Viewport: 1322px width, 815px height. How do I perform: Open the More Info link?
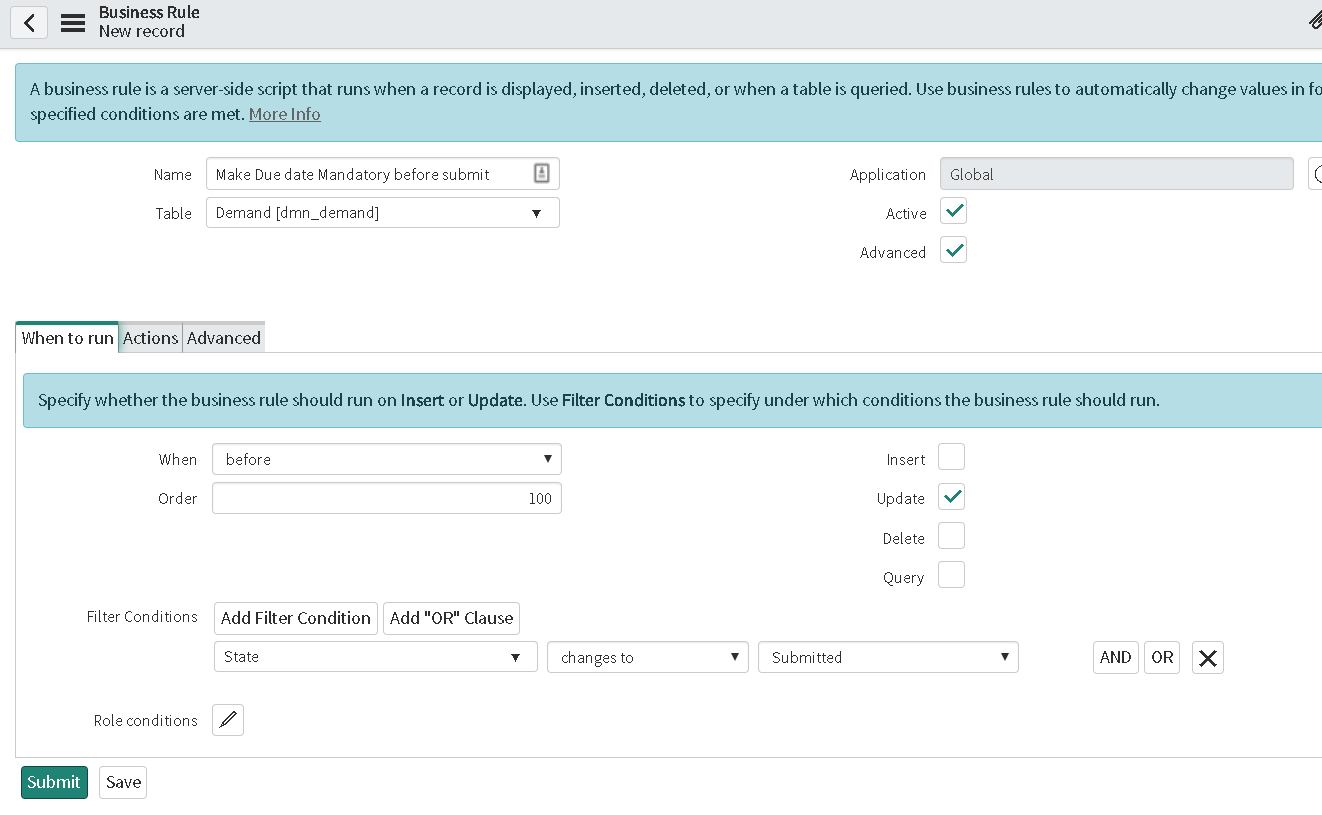click(x=284, y=114)
